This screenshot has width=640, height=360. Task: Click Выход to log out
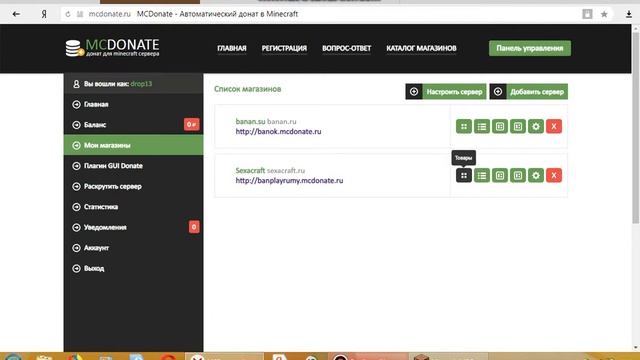point(133,268)
